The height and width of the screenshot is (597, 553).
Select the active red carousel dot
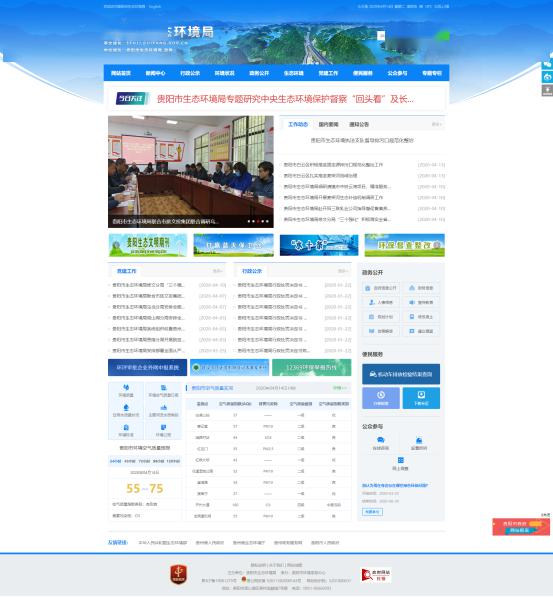[x=258, y=221]
